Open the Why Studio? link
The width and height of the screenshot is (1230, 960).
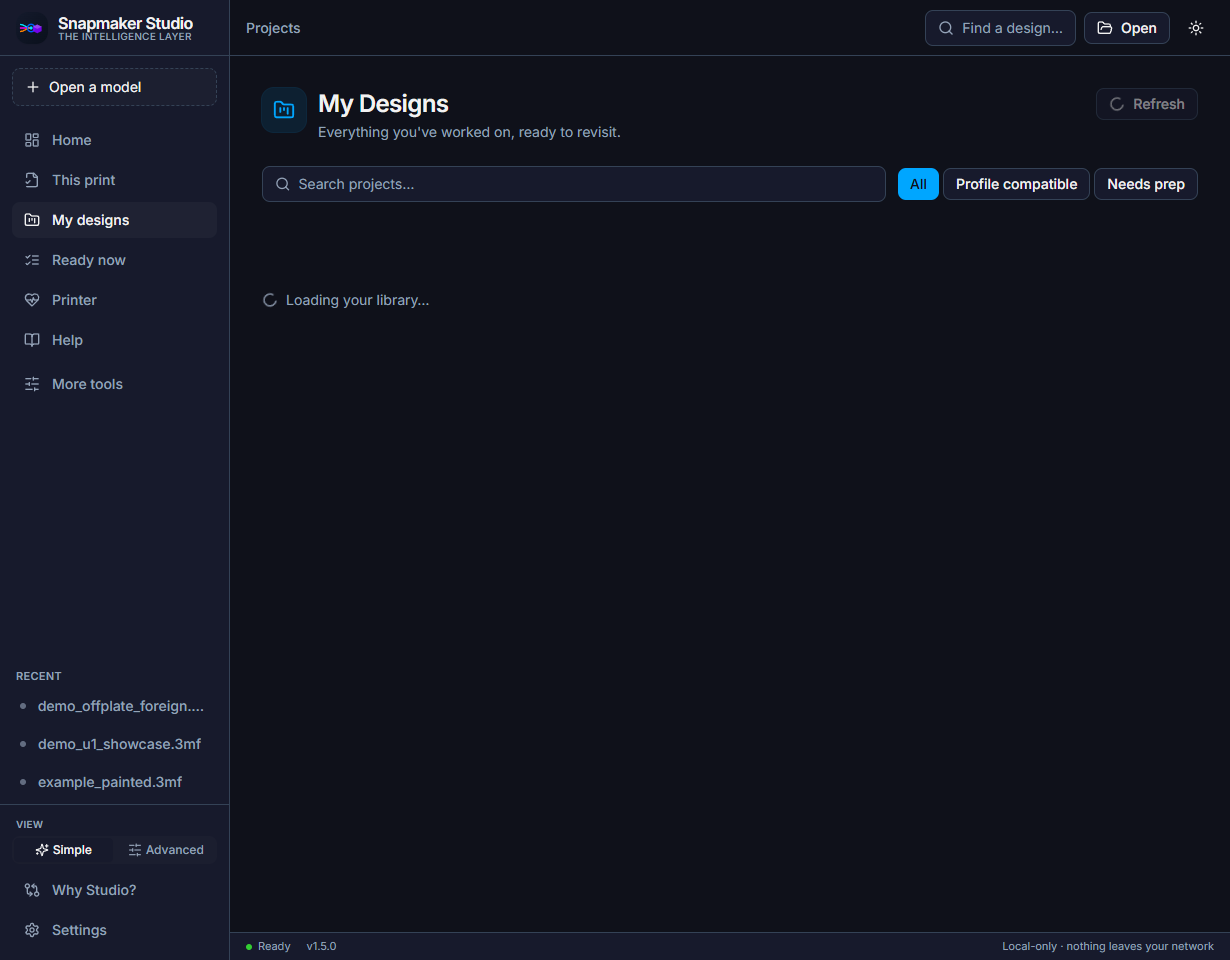click(114, 890)
